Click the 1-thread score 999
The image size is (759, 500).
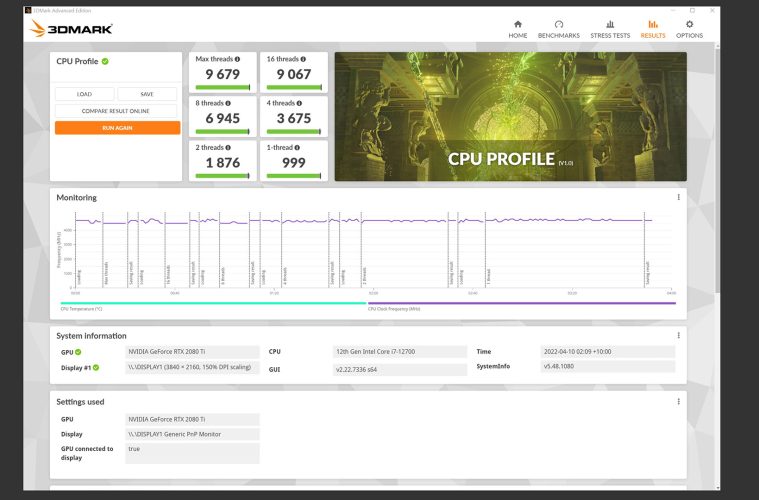294,163
